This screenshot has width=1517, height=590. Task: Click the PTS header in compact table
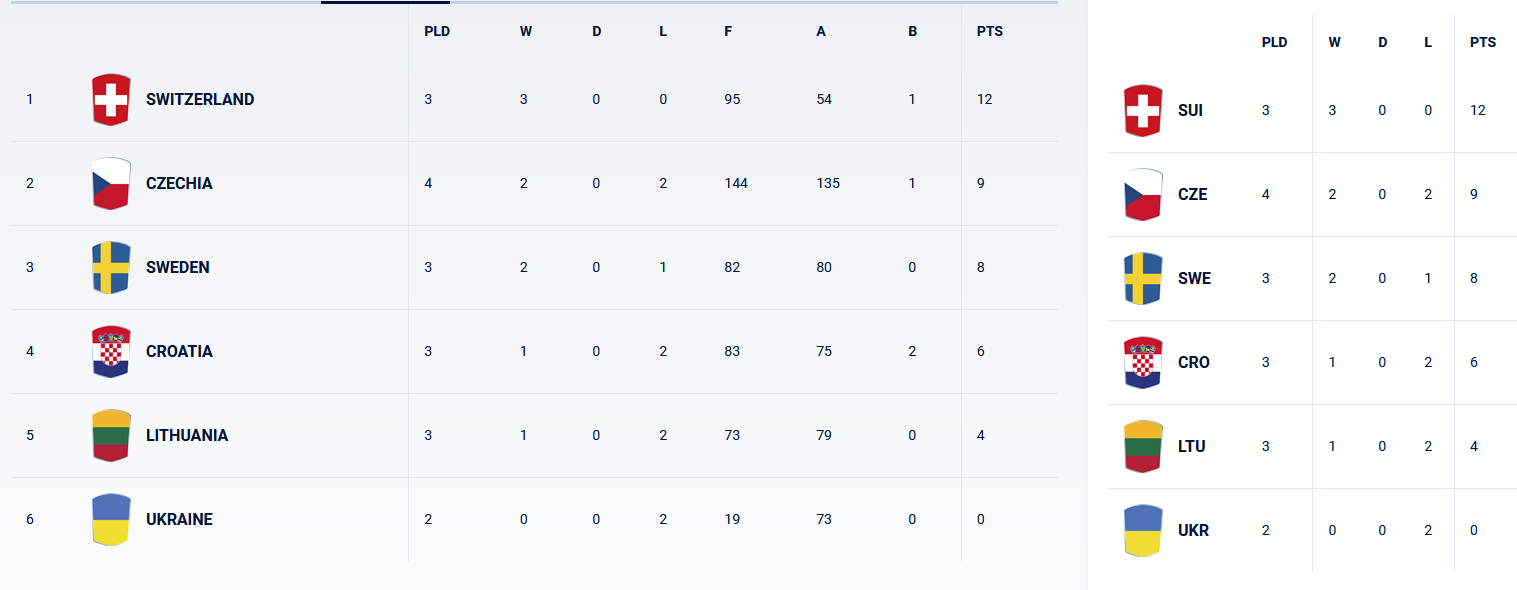point(1483,43)
